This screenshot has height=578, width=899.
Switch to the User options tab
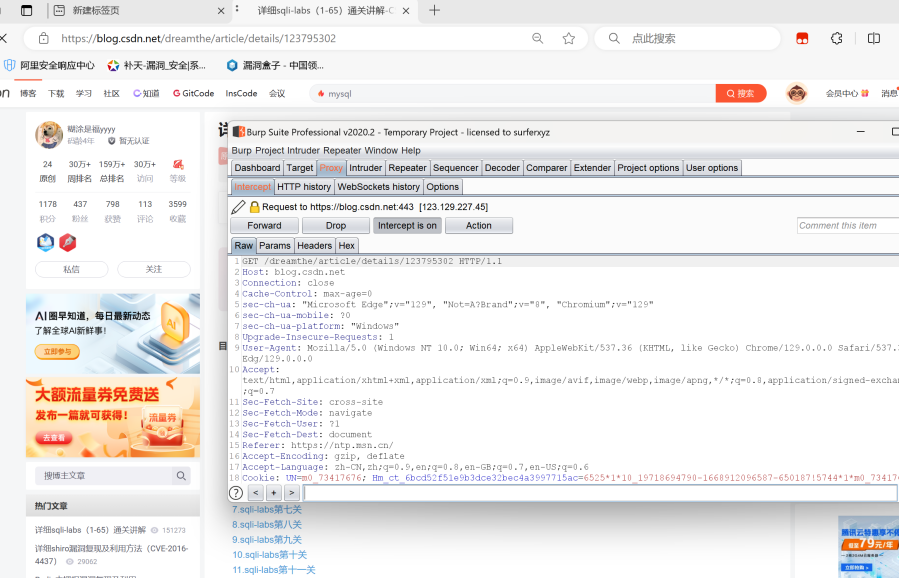[x=712, y=167]
